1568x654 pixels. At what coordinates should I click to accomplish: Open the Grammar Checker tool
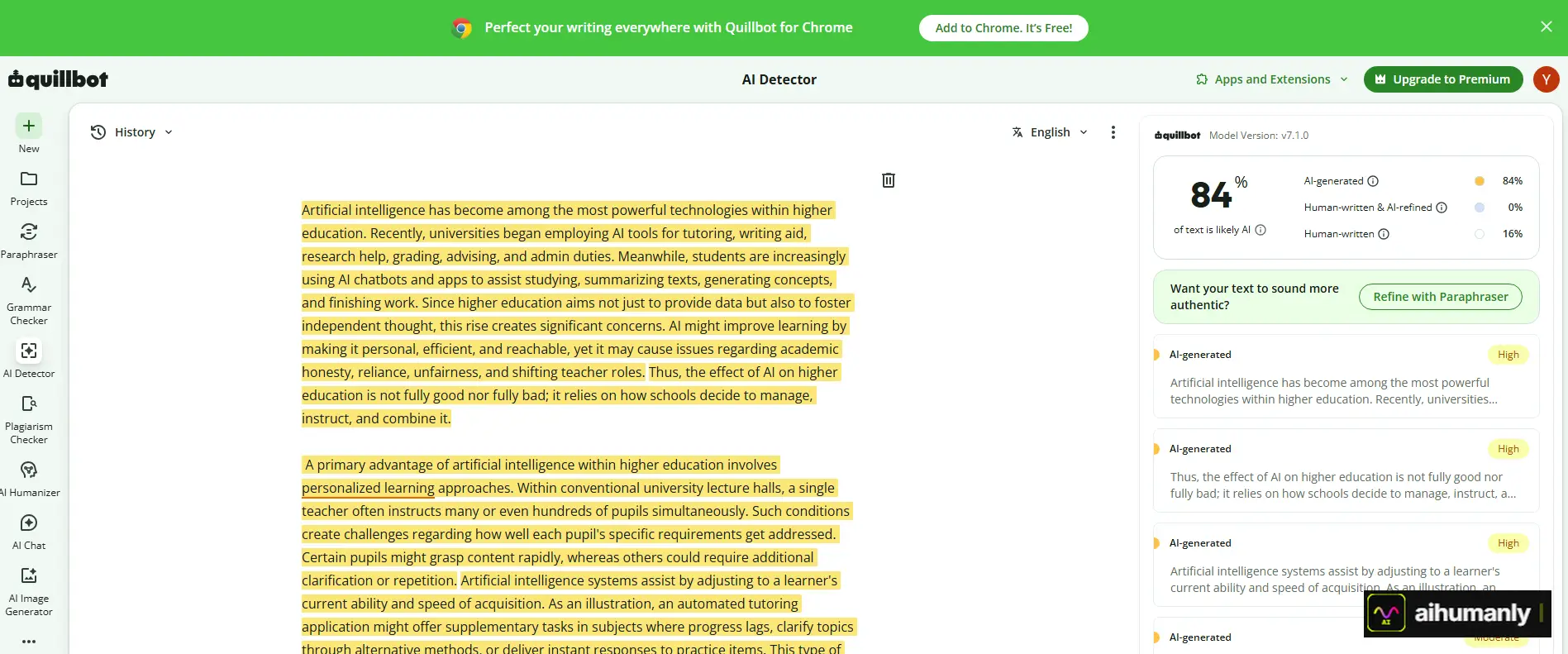pyautogui.click(x=29, y=300)
